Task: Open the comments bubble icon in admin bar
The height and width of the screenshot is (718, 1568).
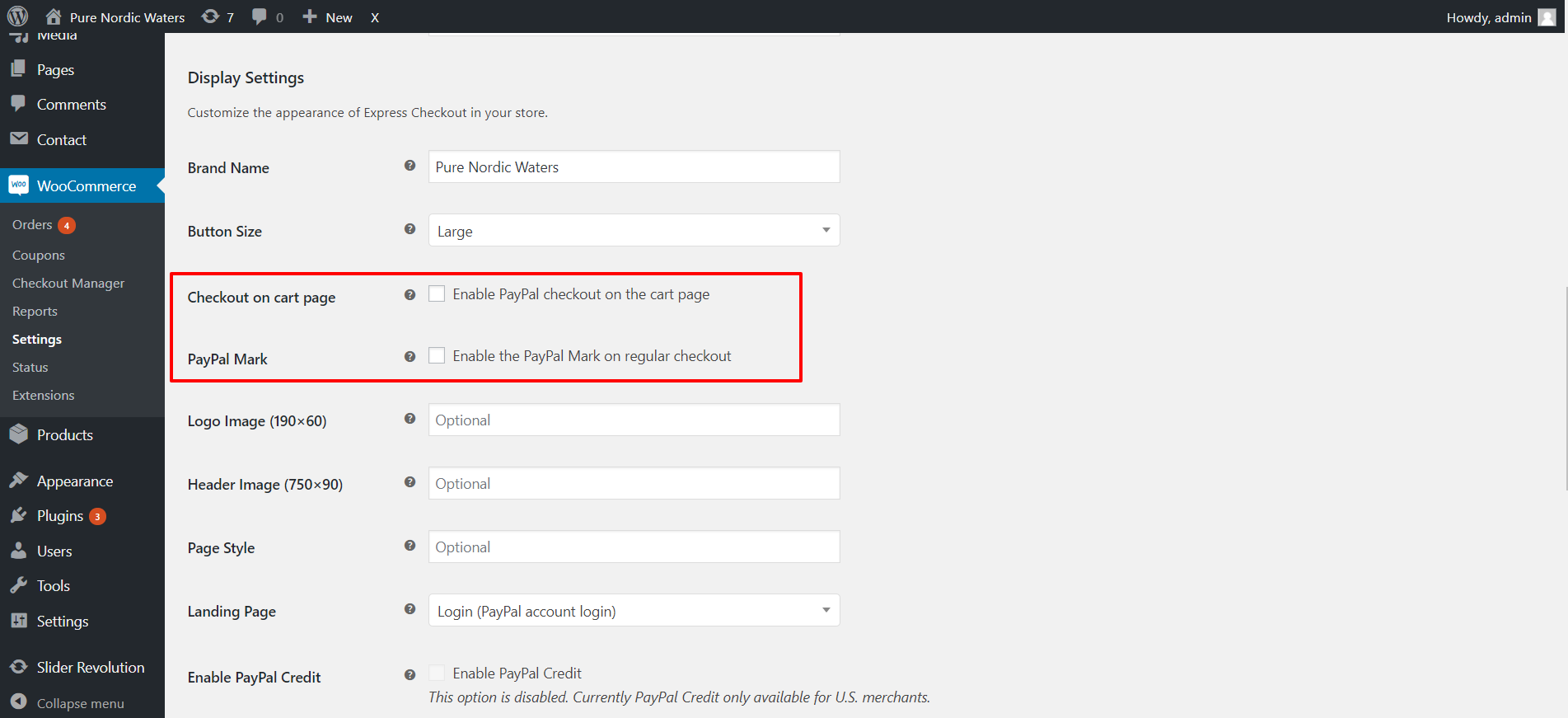Action: click(267, 16)
